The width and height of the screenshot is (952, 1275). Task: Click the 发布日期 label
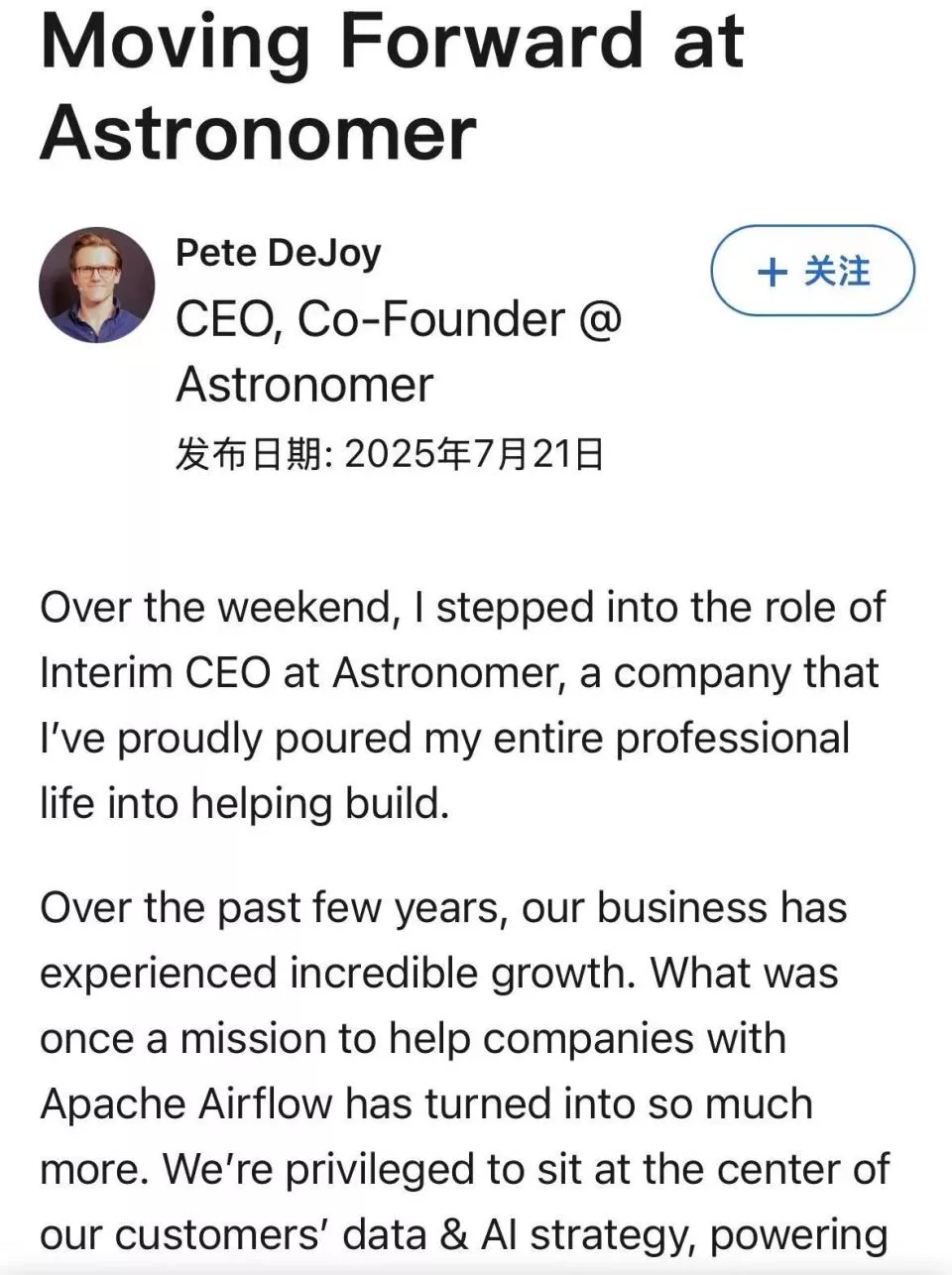pos(249,454)
